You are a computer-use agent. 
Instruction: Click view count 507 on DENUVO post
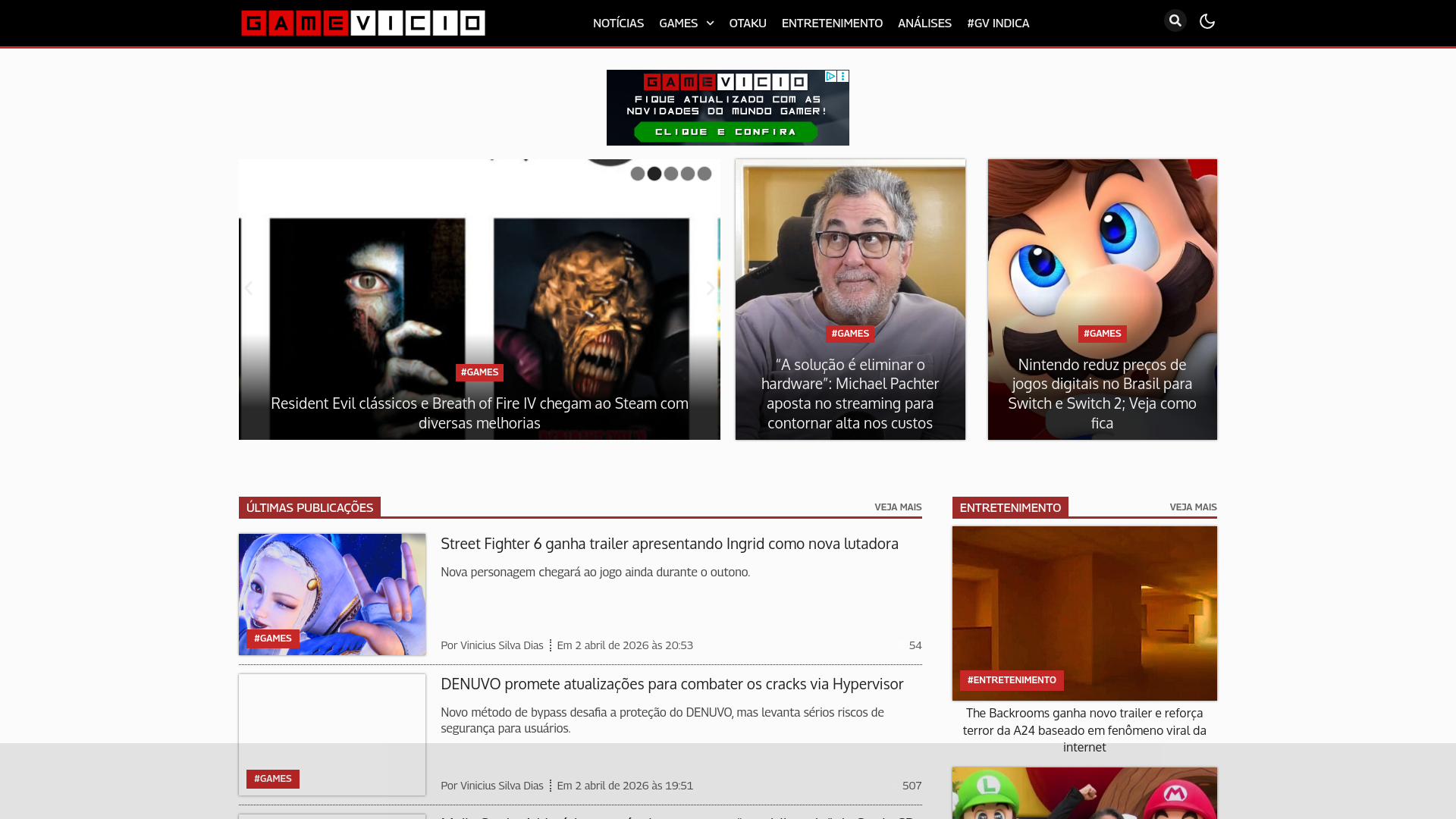click(x=912, y=786)
